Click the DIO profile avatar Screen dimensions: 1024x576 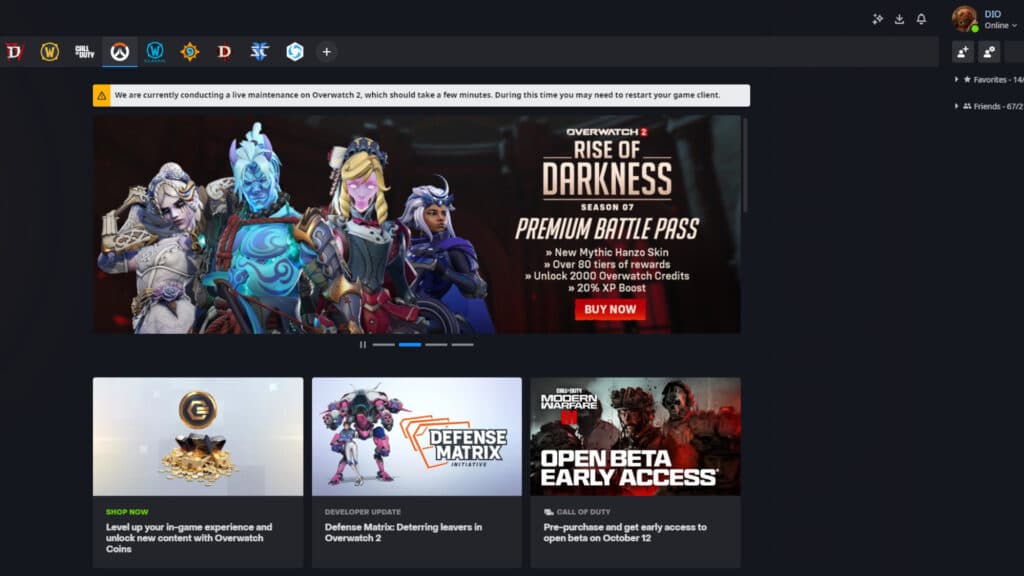pos(965,19)
